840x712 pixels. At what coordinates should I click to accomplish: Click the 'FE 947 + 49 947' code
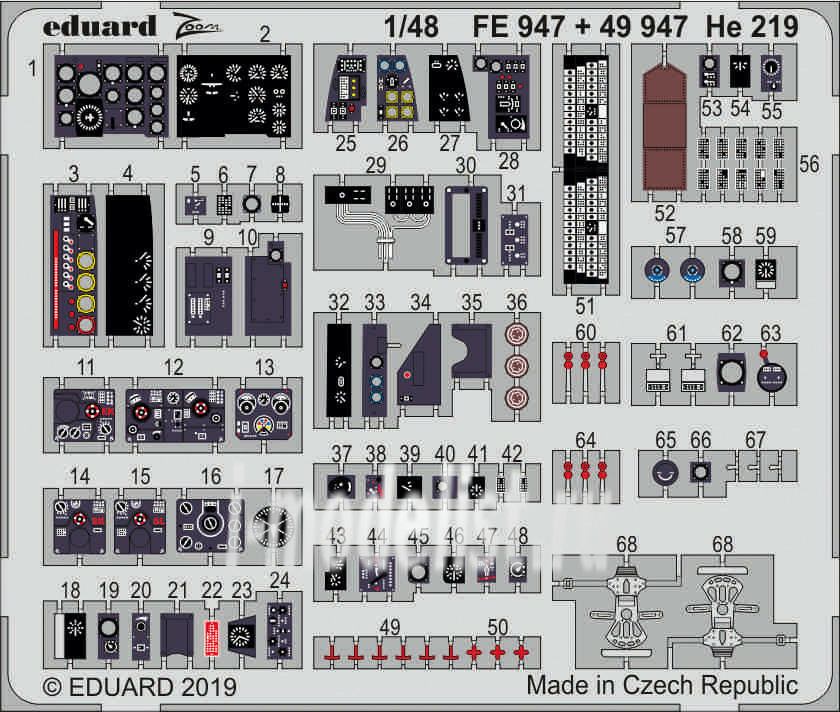(580, 27)
